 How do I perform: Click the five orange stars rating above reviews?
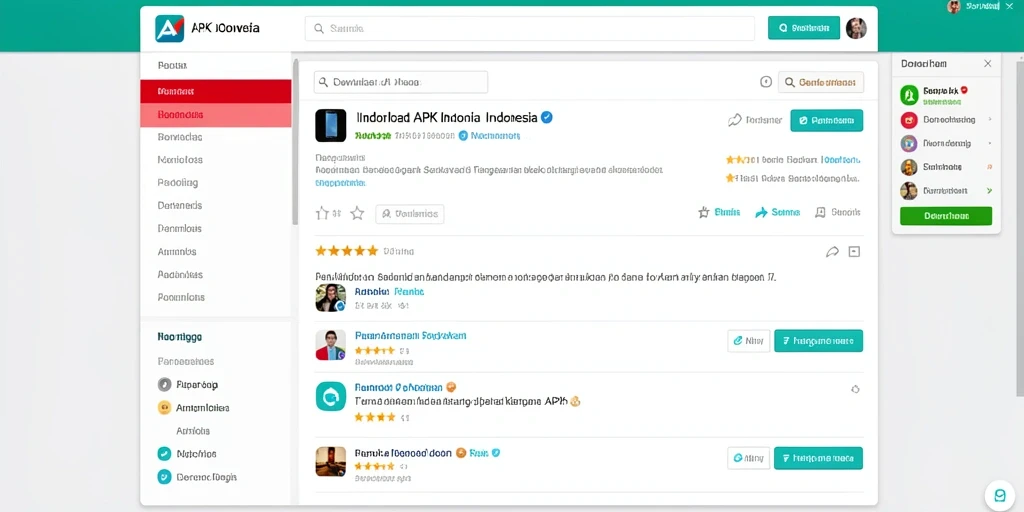(347, 251)
